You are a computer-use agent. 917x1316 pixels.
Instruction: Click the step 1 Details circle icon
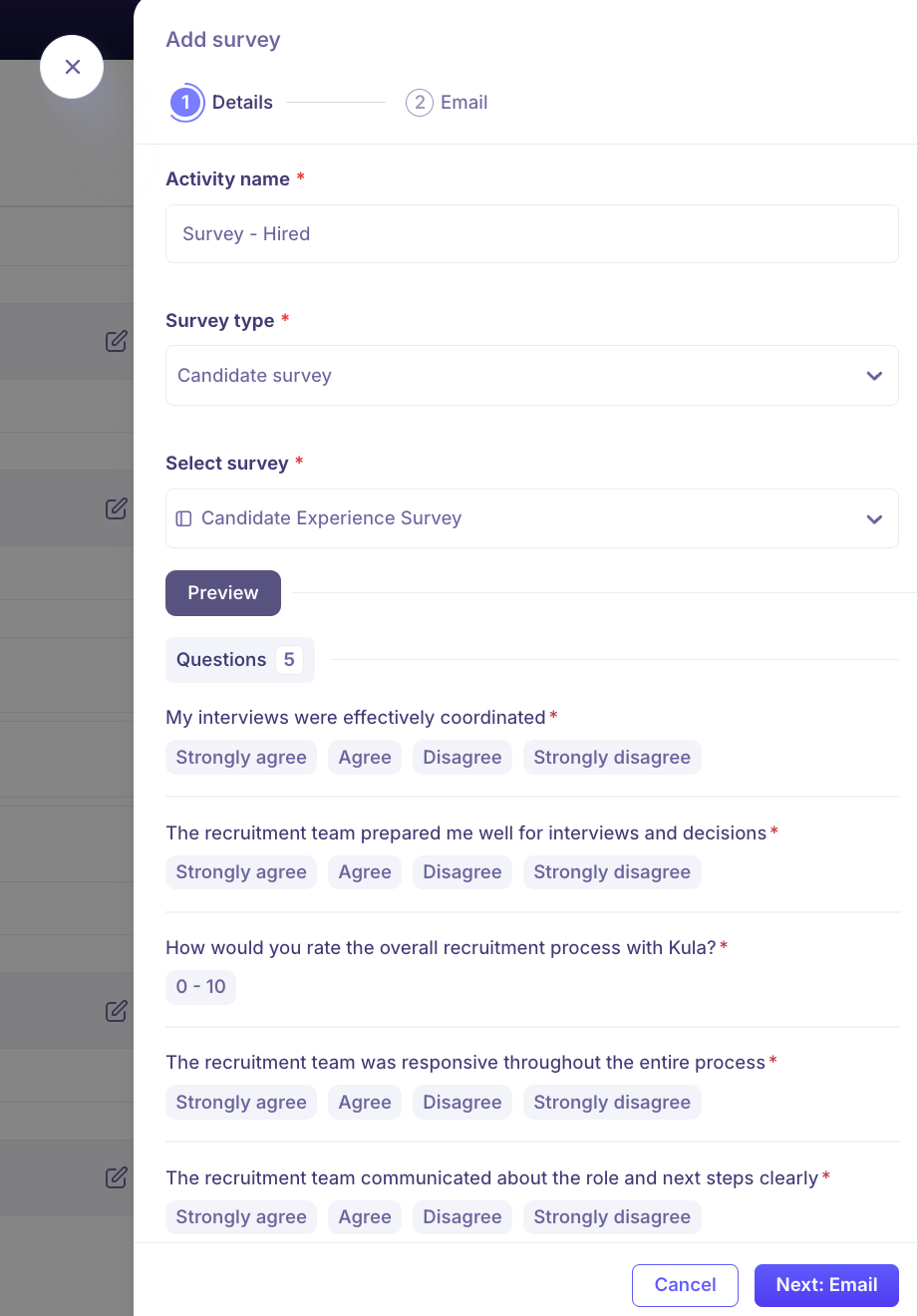tap(185, 103)
